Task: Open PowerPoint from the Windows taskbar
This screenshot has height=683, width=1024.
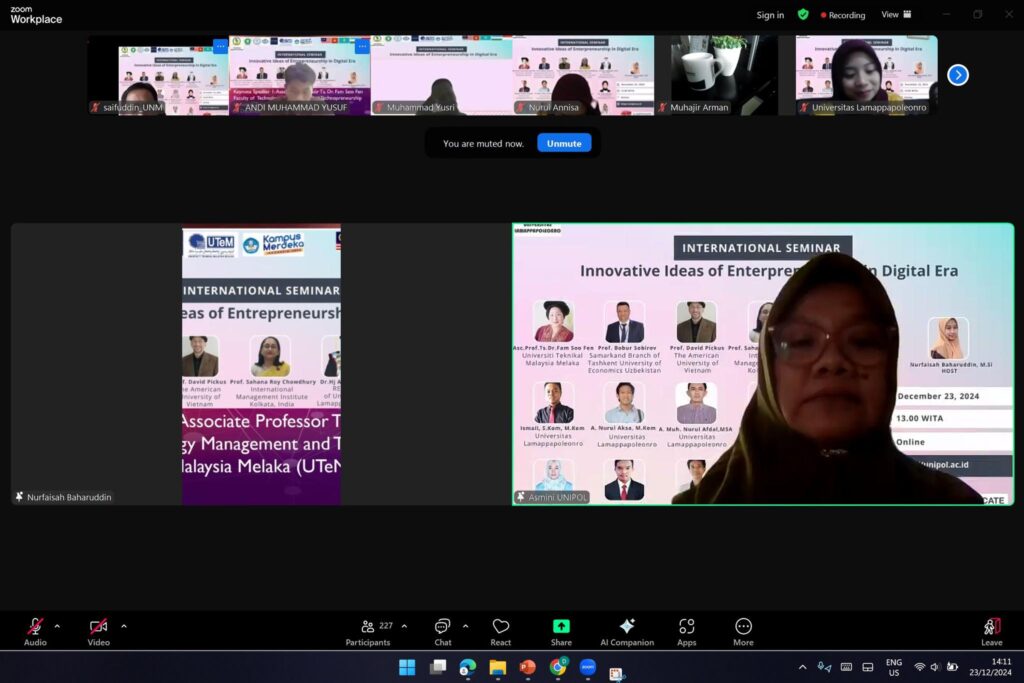Action: (x=527, y=667)
